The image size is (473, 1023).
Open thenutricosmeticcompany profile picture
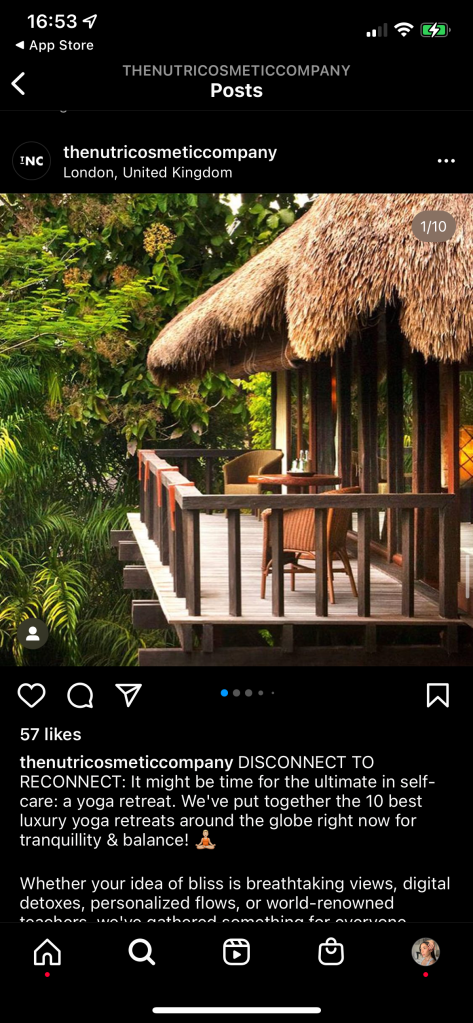[32, 161]
